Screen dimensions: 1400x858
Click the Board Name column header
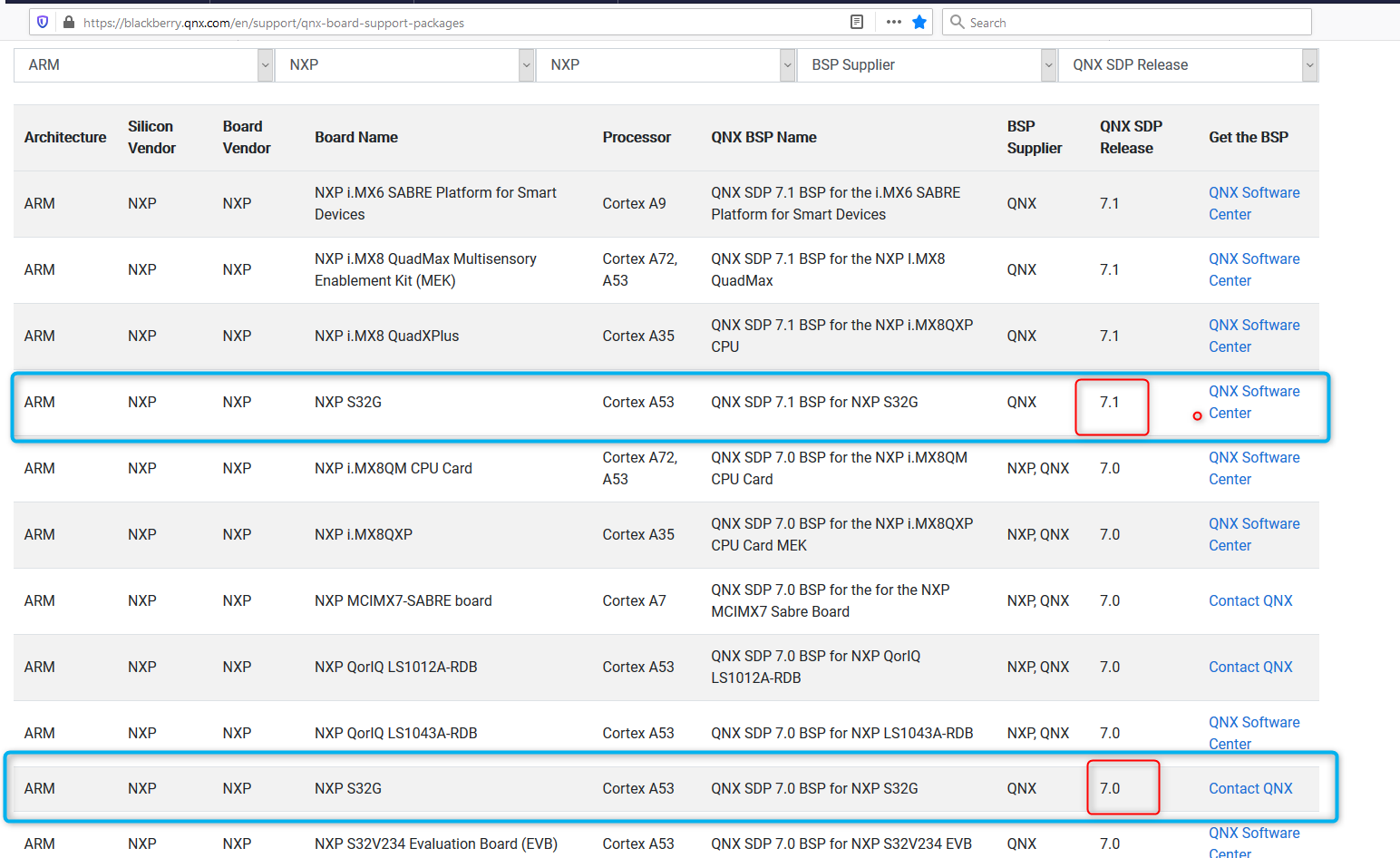[x=356, y=137]
